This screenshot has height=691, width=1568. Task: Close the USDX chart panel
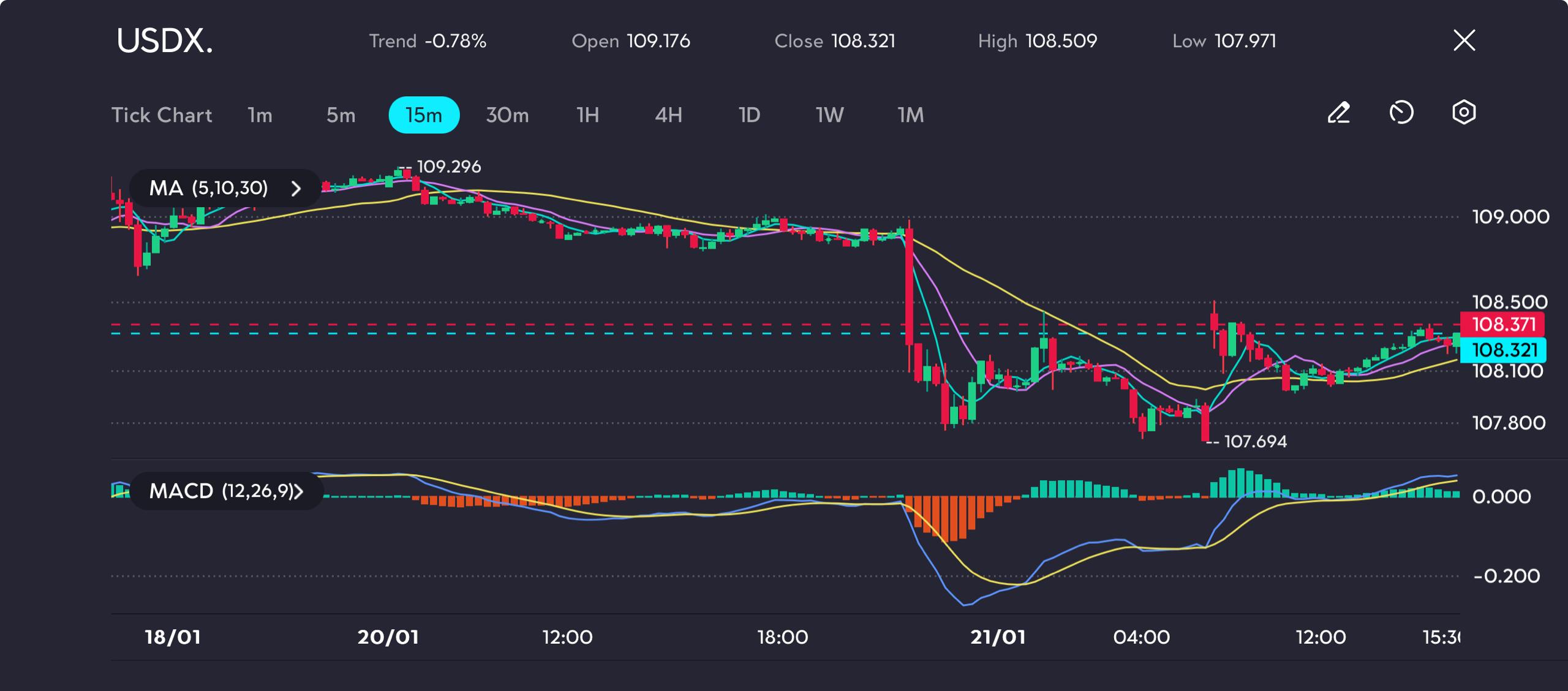[1464, 40]
